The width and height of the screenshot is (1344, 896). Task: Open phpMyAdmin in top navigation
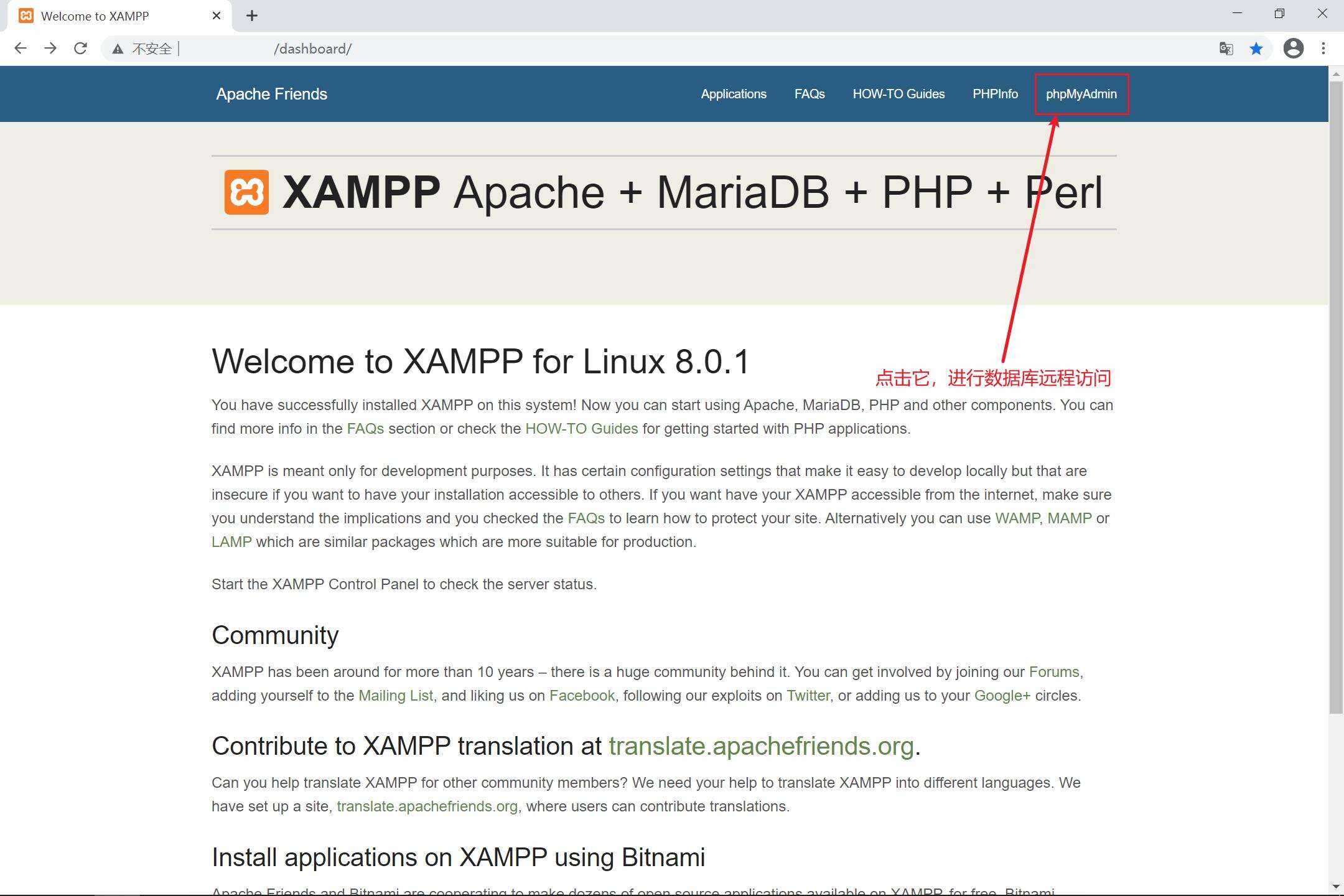pyautogui.click(x=1081, y=94)
